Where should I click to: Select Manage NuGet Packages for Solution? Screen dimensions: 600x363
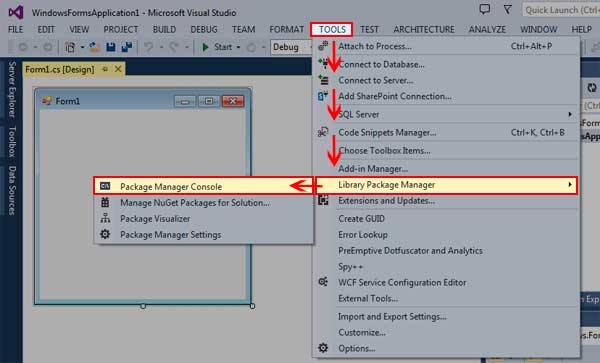click(x=204, y=202)
